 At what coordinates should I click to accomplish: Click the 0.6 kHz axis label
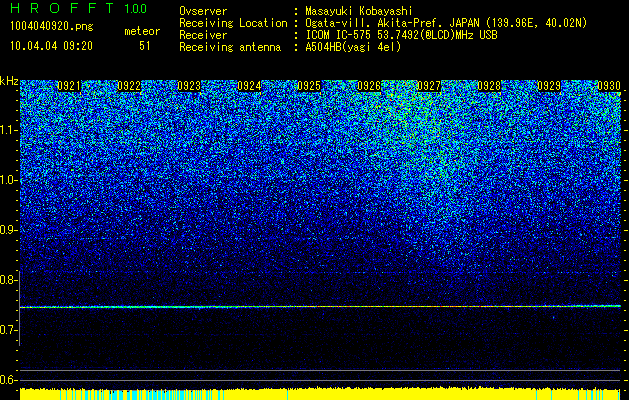[x=7, y=380]
